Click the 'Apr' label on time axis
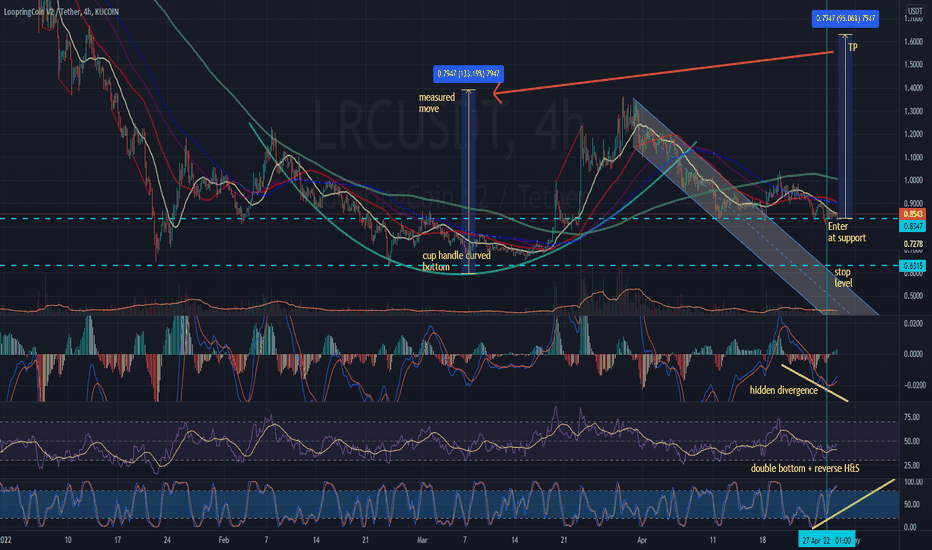932x550 pixels. click(x=641, y=540)
